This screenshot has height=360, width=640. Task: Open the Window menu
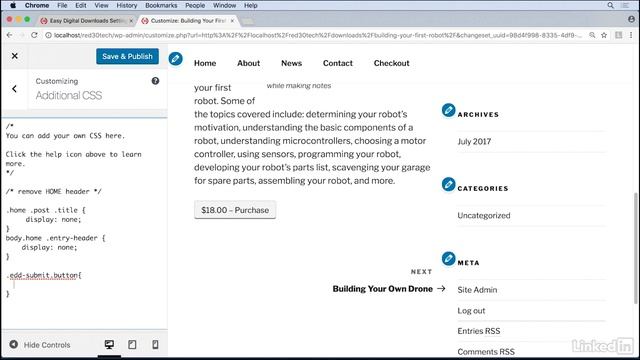pos(224,5)
